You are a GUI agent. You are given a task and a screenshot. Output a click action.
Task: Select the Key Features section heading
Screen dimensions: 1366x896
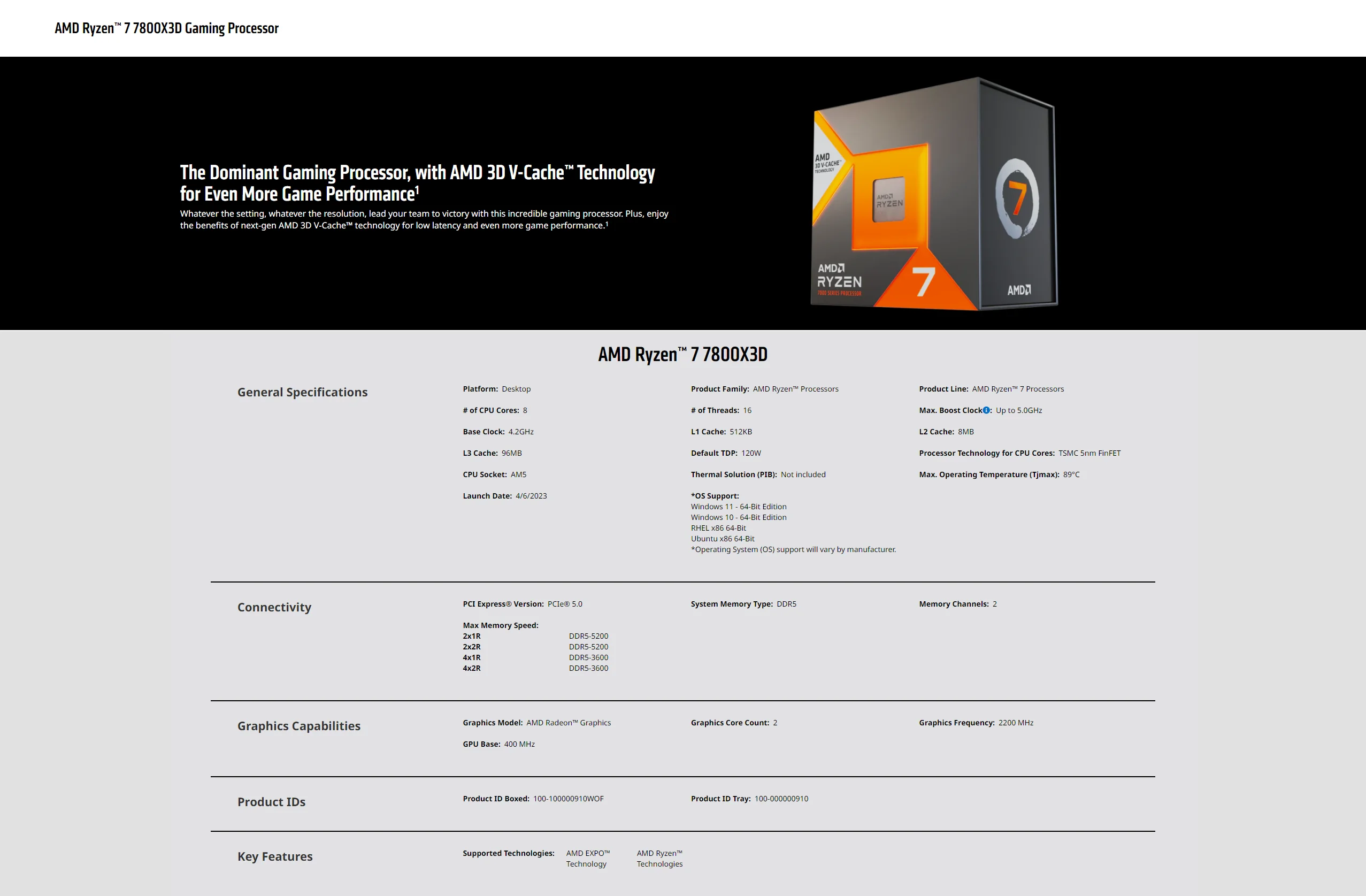[274, 856]
